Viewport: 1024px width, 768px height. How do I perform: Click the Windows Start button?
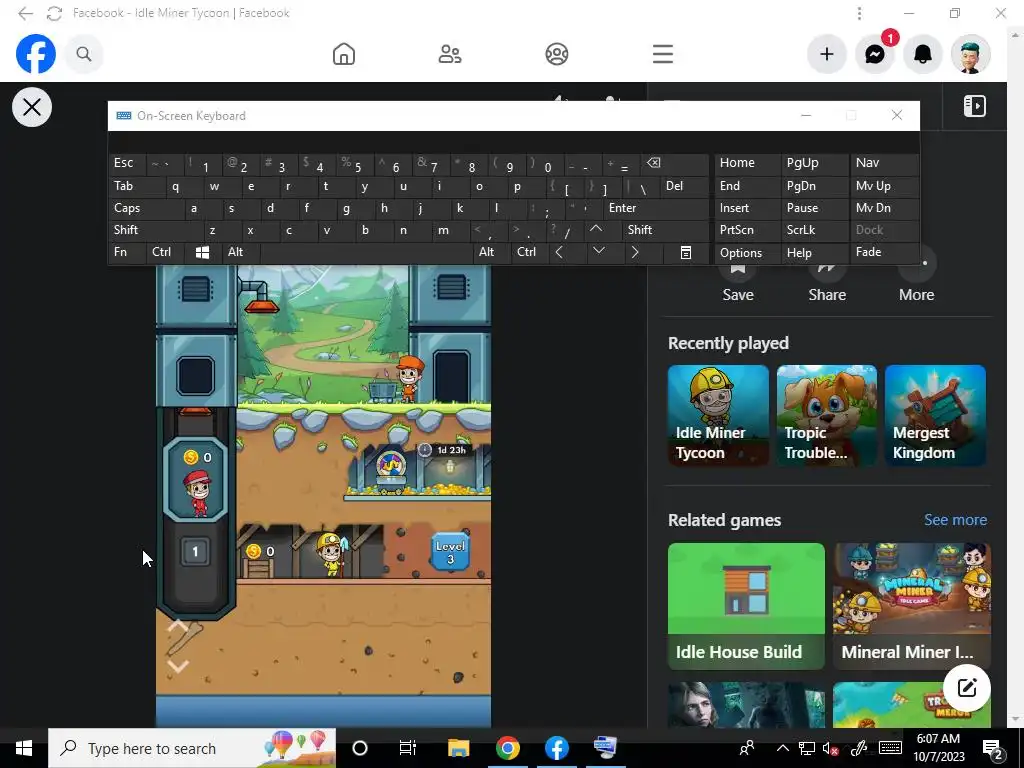(24, 748)
